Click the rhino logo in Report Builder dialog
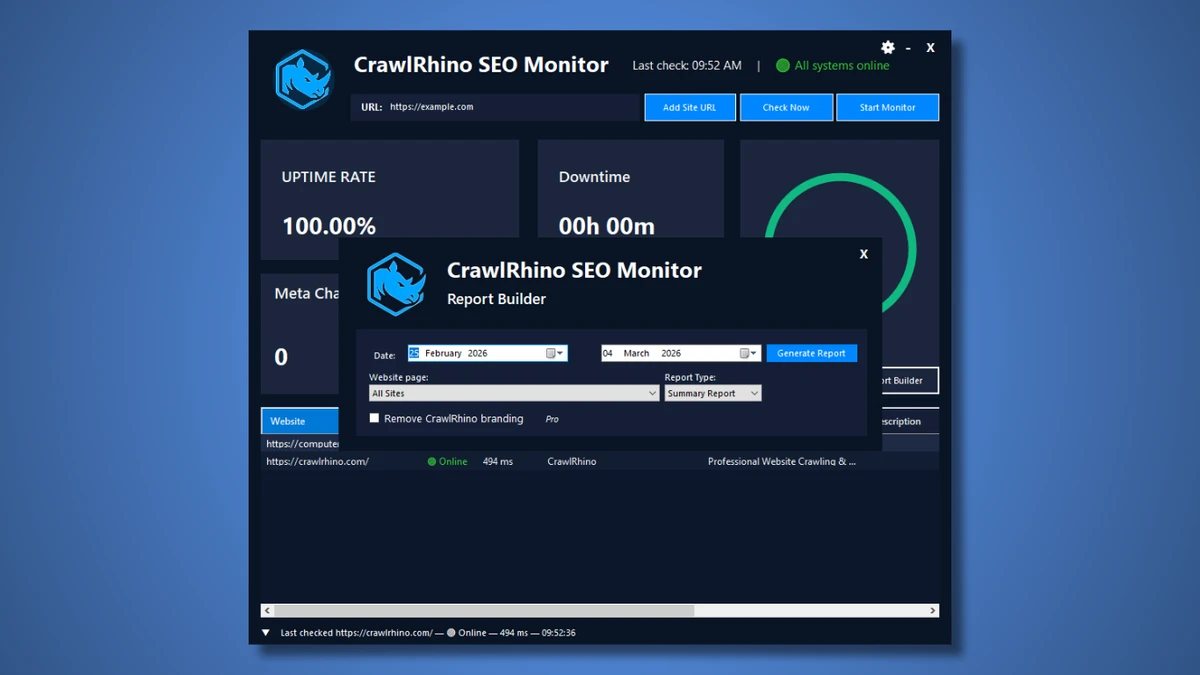Image resolution: width=1200 pixels, height=675 pixels. pos(397,284)
